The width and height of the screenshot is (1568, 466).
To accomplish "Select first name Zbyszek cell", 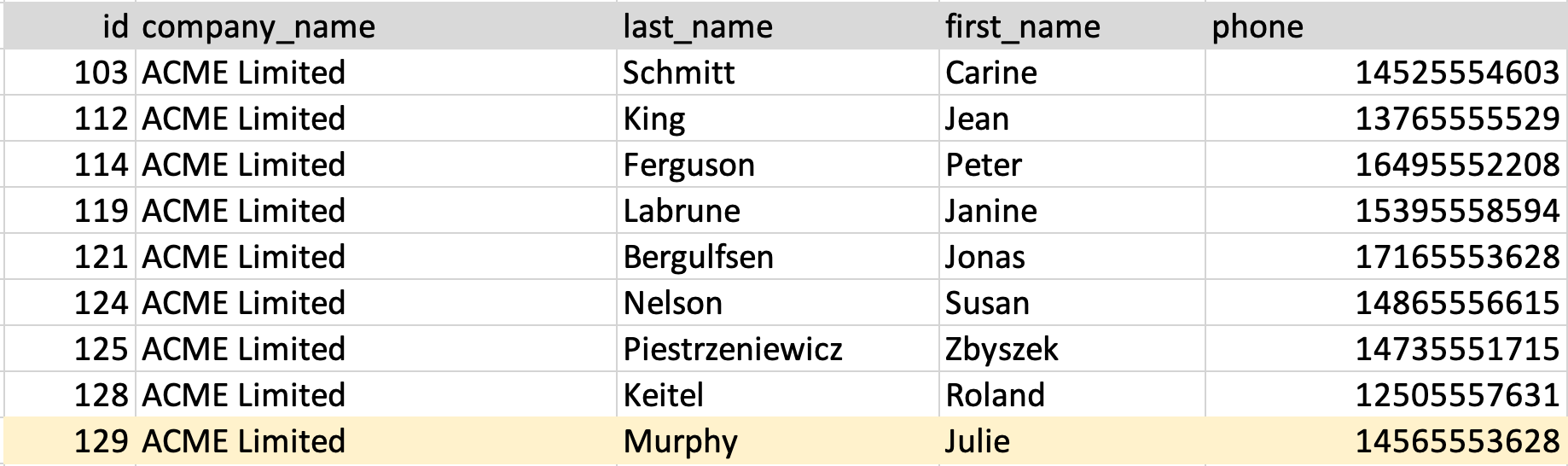I will 1002,349.
